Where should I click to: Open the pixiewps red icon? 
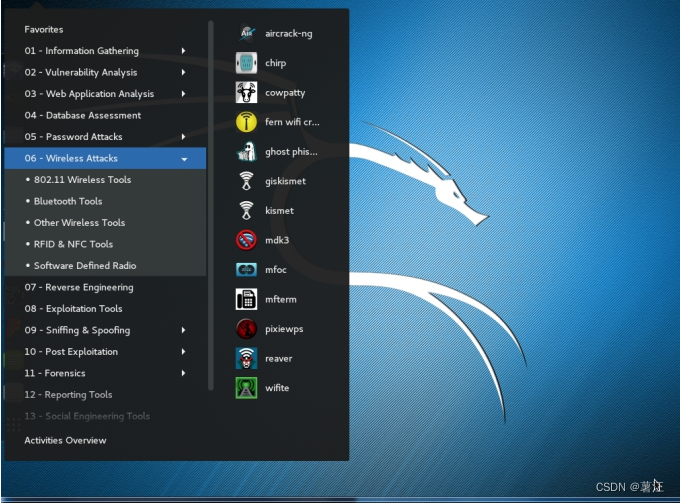246,329
